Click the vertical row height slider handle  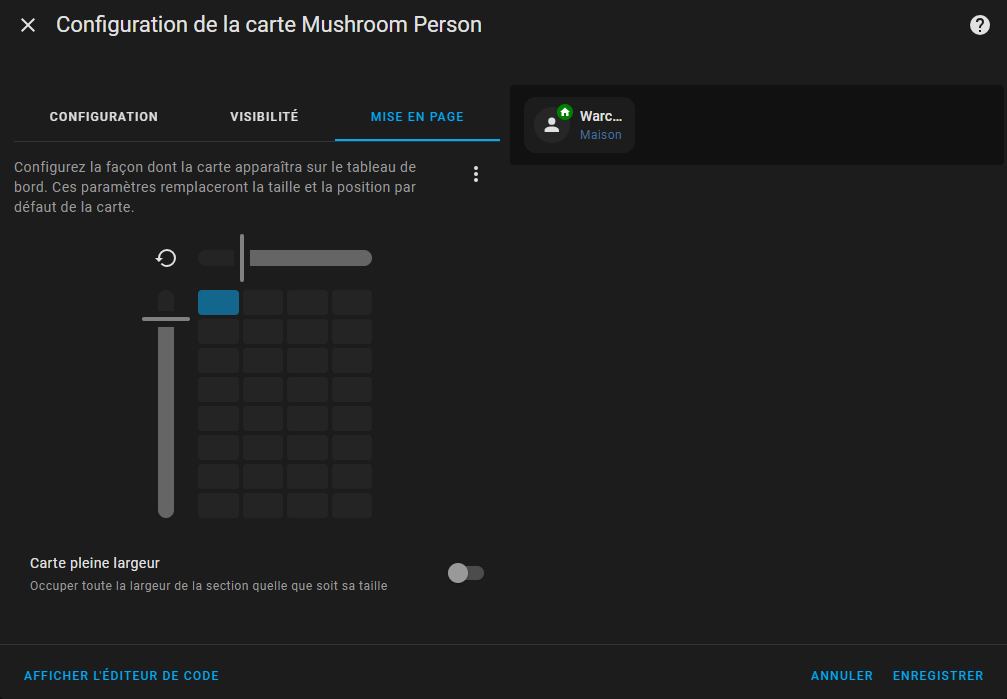(166, 319)
